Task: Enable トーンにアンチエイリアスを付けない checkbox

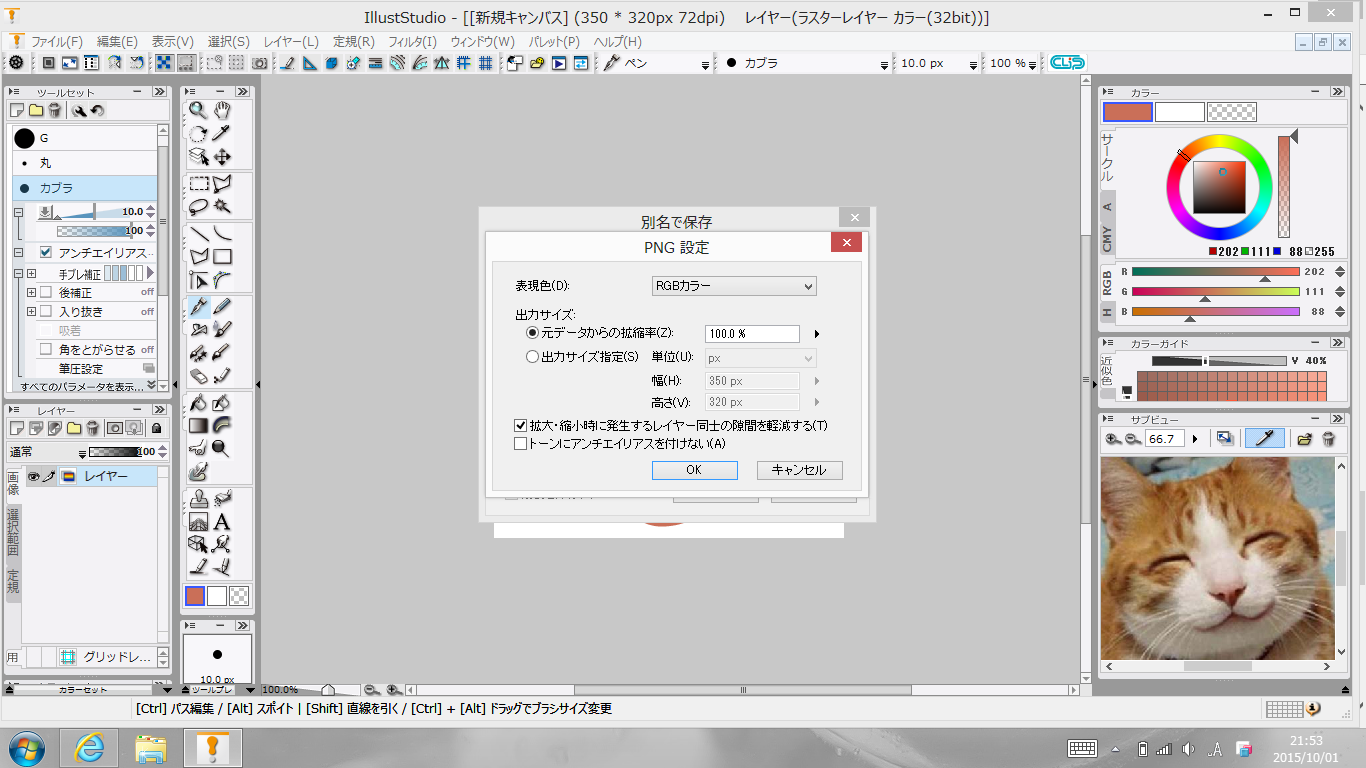Action: (520, 444)
